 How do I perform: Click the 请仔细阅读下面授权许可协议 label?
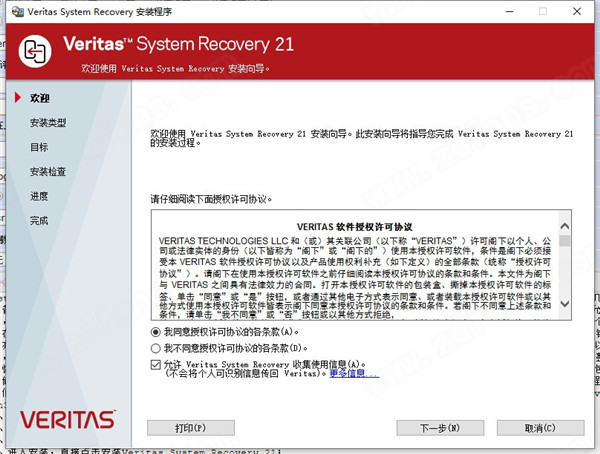point(211,199)
